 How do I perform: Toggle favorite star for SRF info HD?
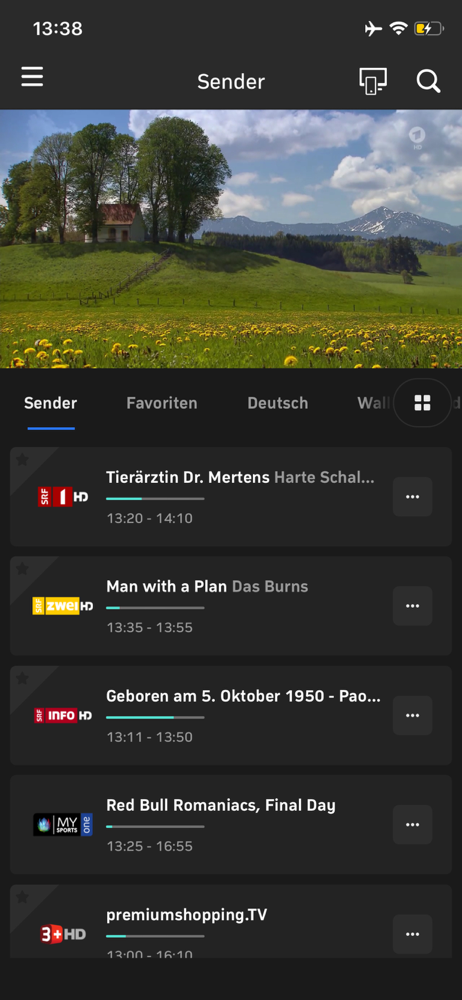pos(22,678)
